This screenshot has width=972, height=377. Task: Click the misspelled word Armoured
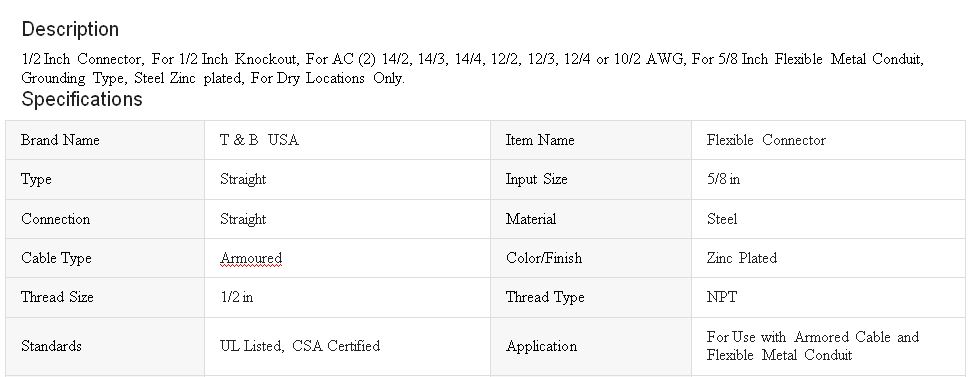coord(250,258)
